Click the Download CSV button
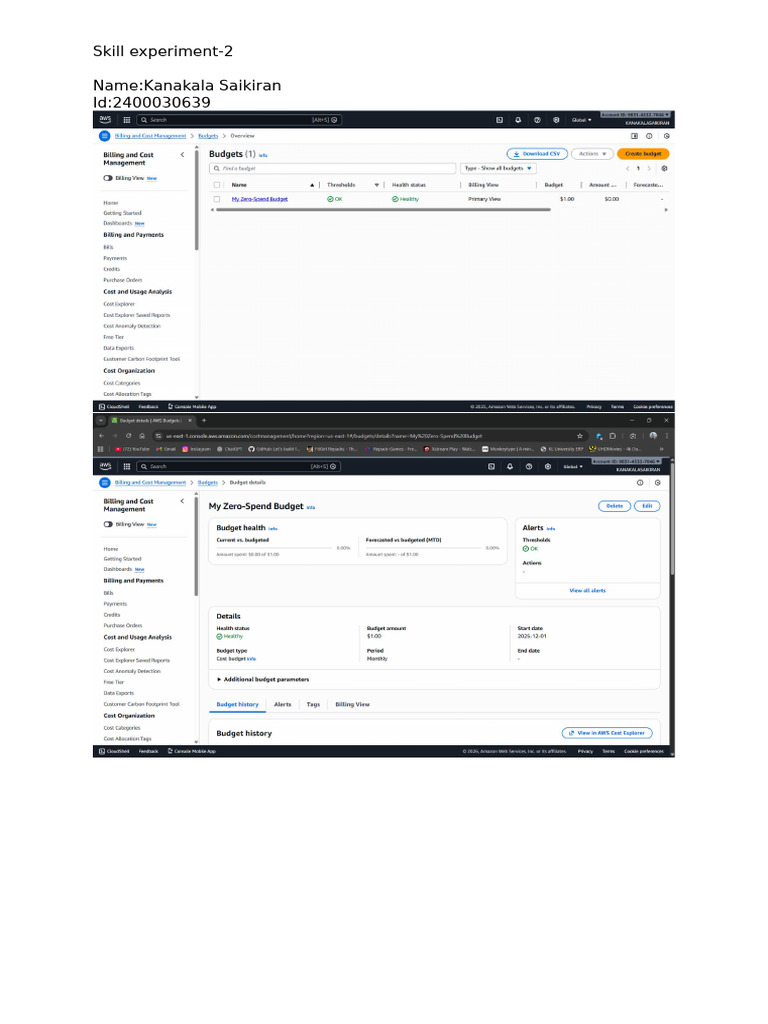 pyautogui.click(x=537, y=154)
